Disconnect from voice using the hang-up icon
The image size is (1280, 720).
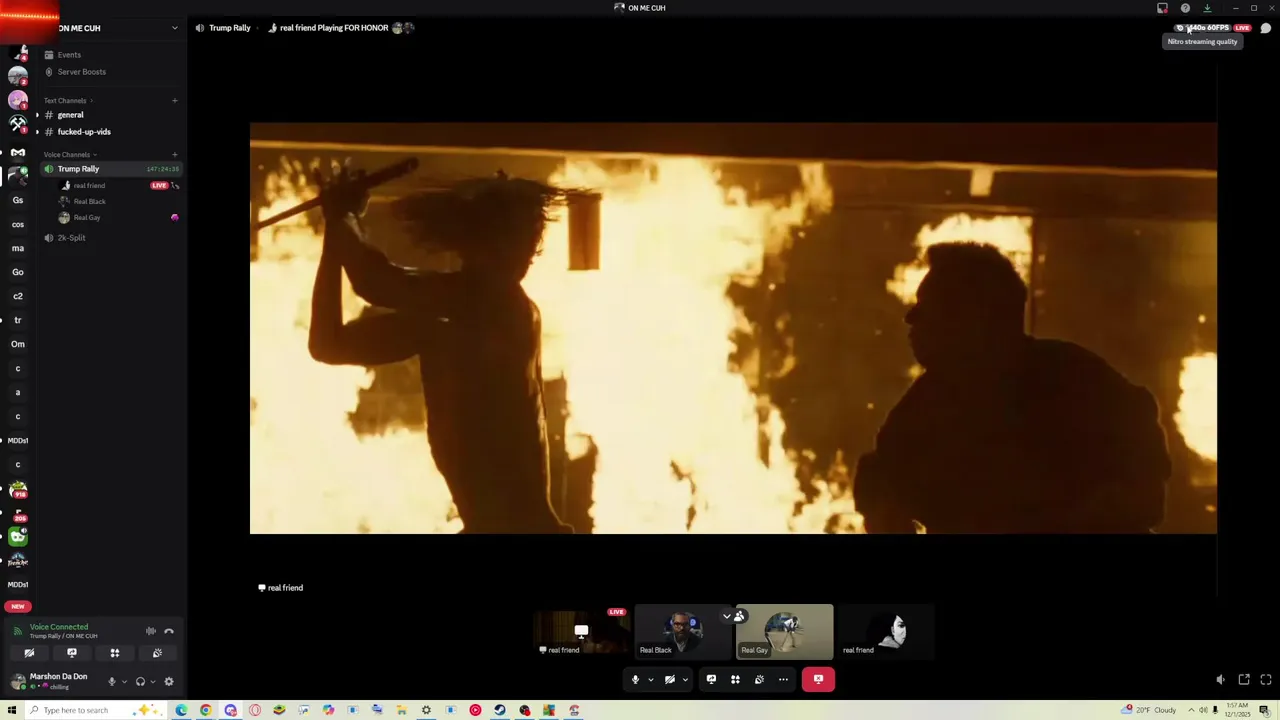[x=169, y=631]
